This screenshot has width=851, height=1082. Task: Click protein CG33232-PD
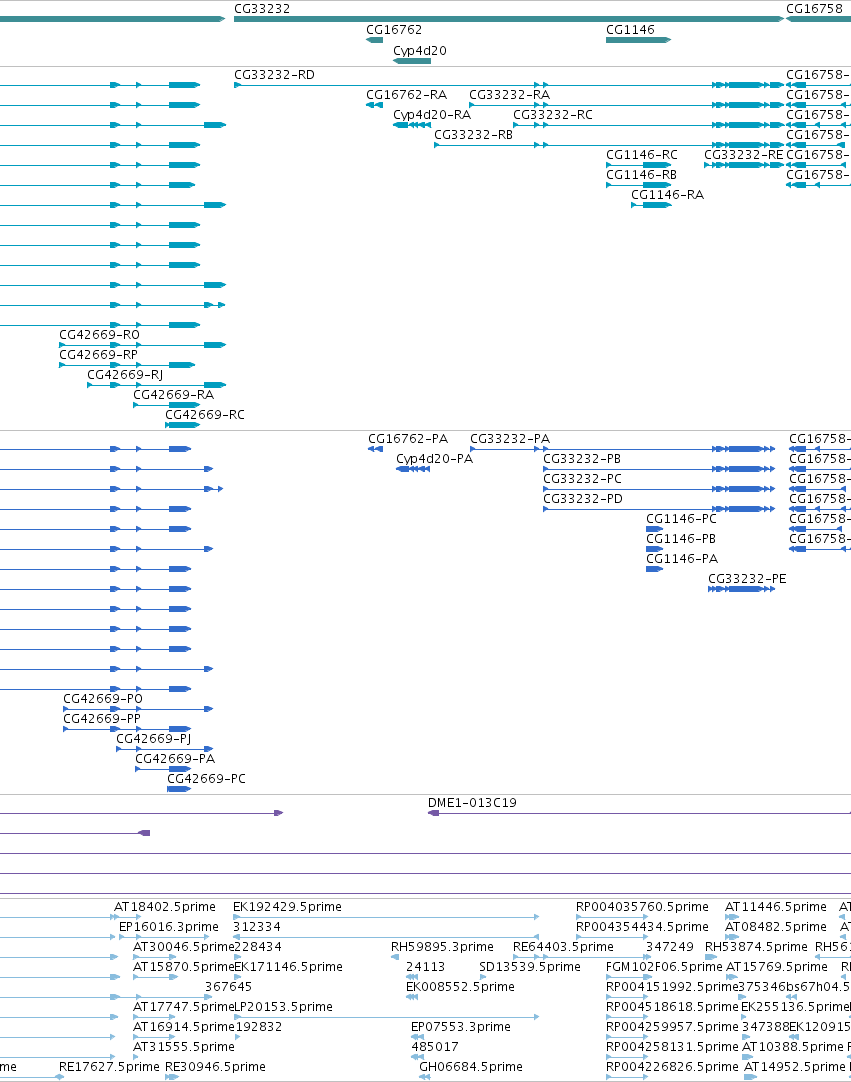point(659,509)
